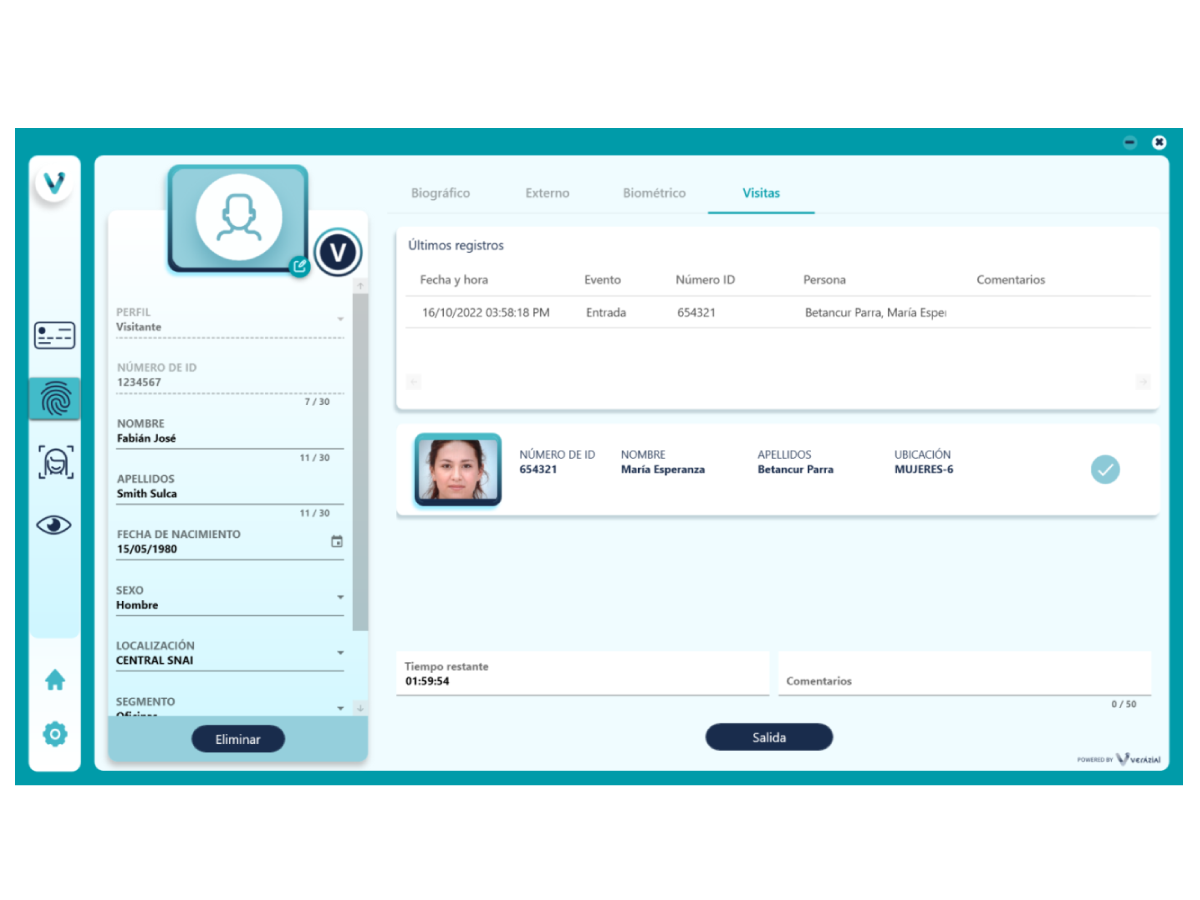Expand the Perfil dropdown
This screenshot has height=900, width=1200.
coord(340,320)
